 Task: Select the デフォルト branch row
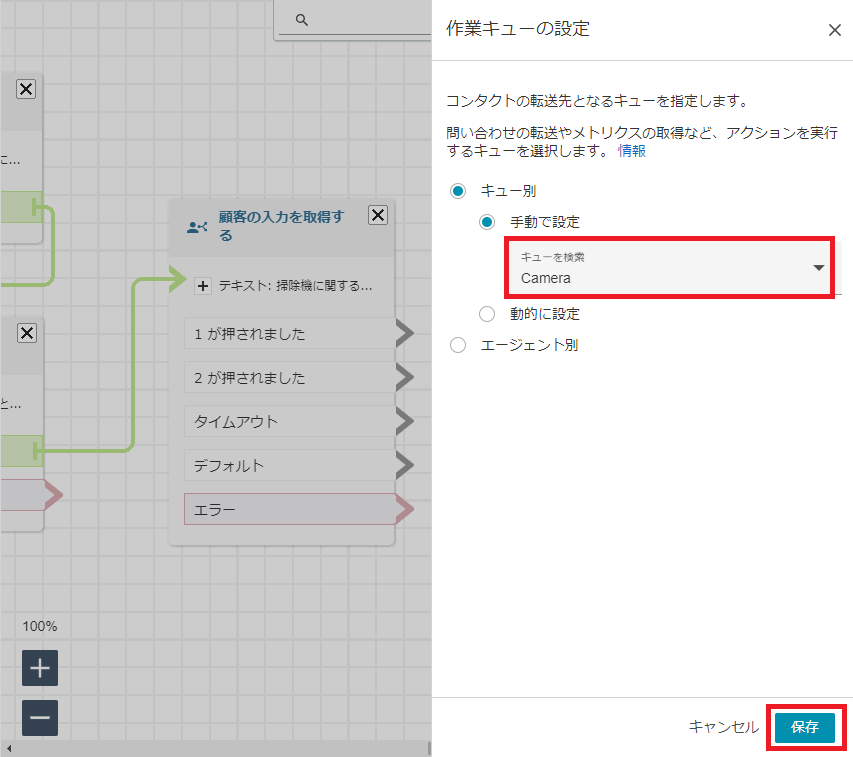[289, 466]
